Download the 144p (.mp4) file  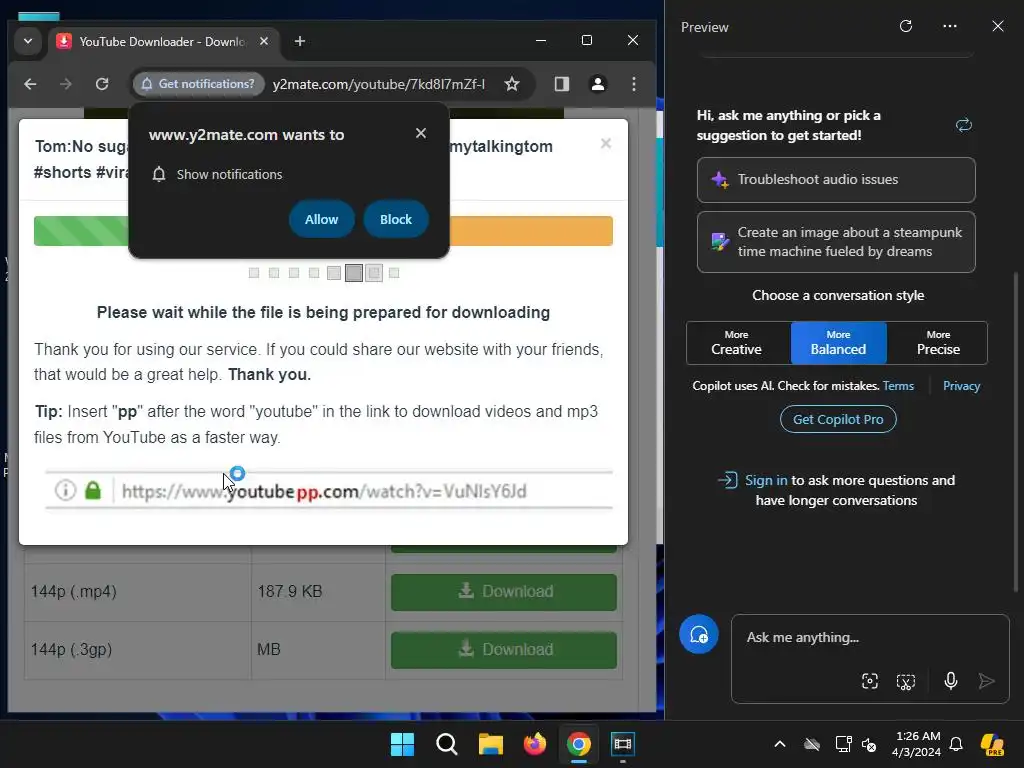(504, 592)
